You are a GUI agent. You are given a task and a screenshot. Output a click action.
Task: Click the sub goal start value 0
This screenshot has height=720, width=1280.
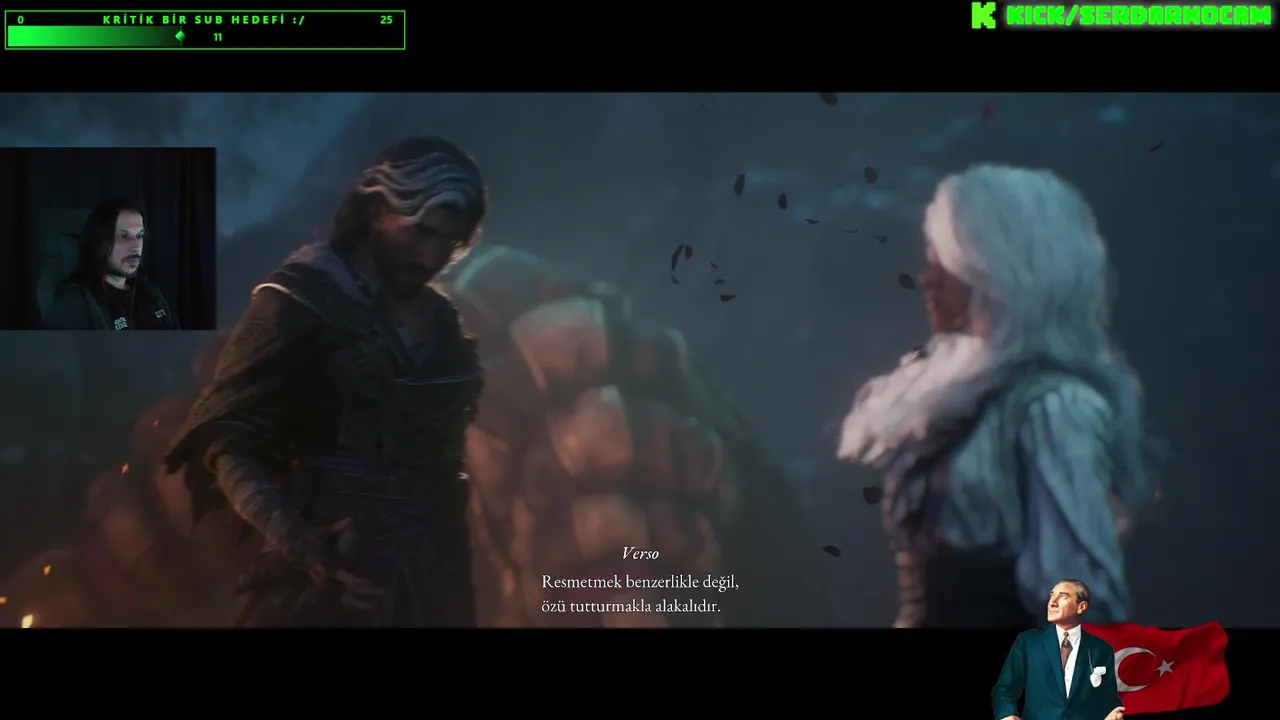pyautogui.click(x=20, y=19)
